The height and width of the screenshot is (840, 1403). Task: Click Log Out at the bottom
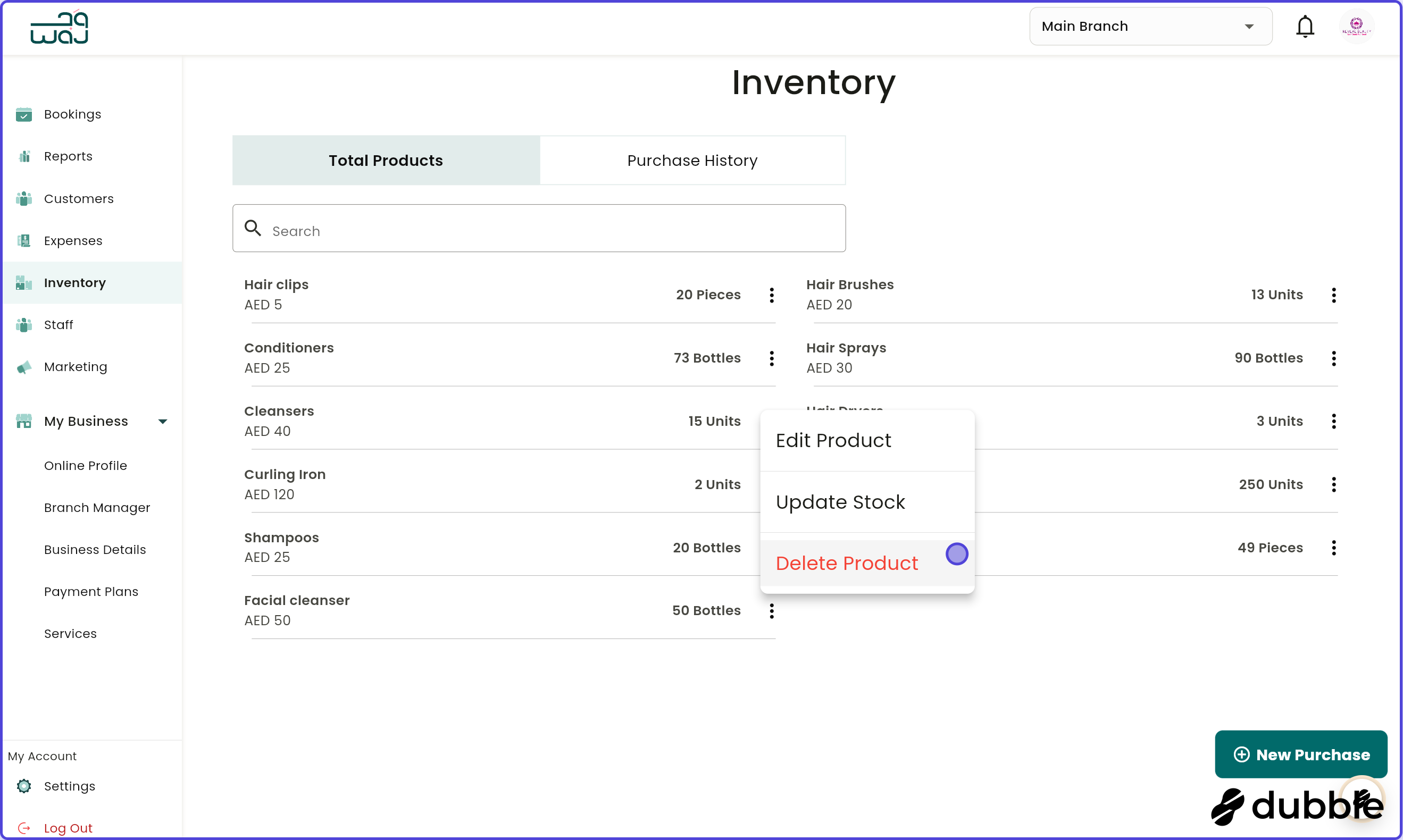68,828
